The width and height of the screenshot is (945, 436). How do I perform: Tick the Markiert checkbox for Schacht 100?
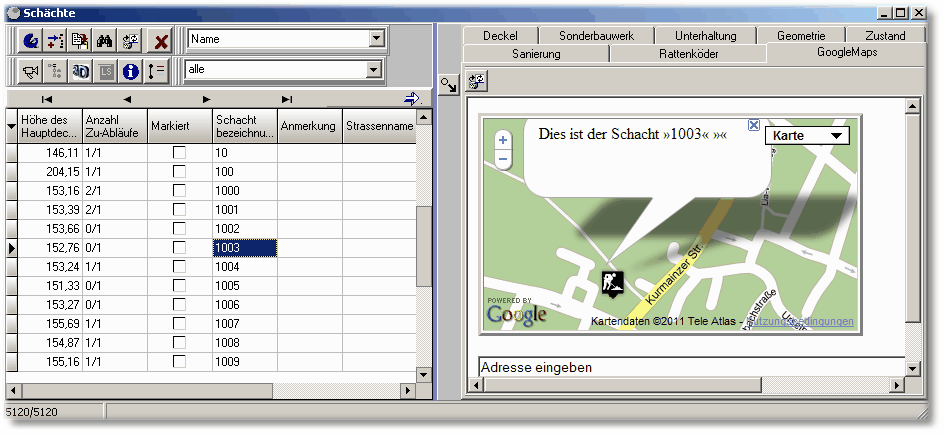pyautogui.click(x=180, y=172)
